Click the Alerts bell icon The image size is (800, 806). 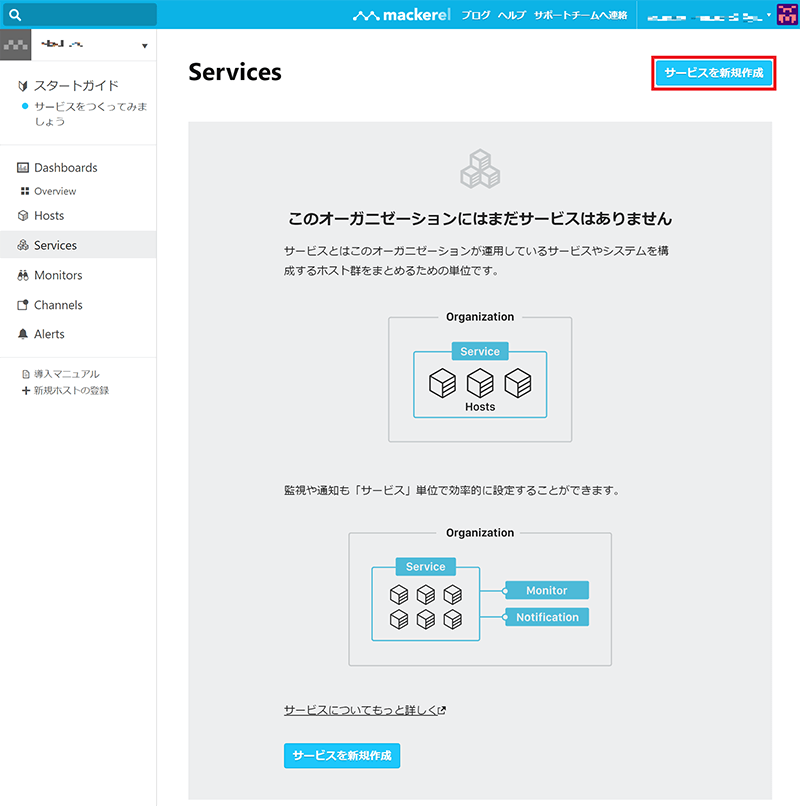(23, 335)
